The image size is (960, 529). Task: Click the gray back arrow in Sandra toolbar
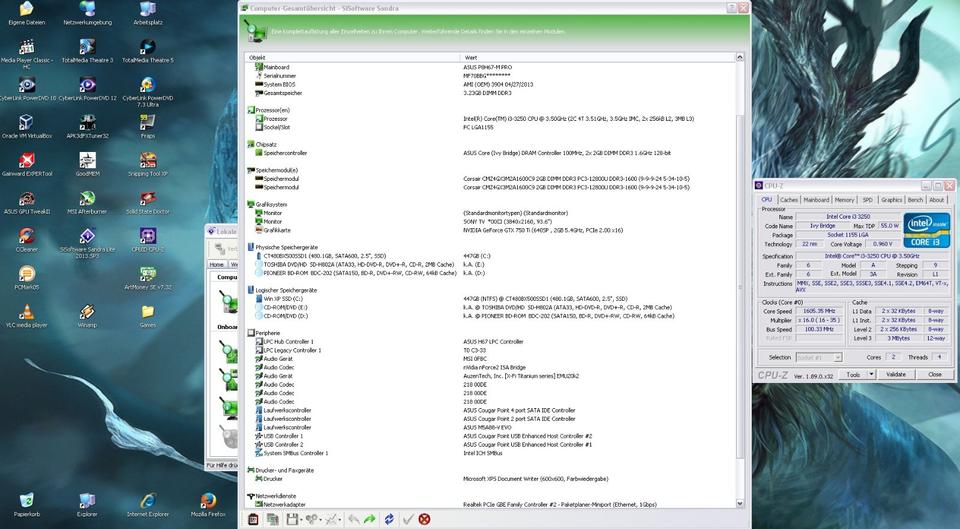coord(353,519)
